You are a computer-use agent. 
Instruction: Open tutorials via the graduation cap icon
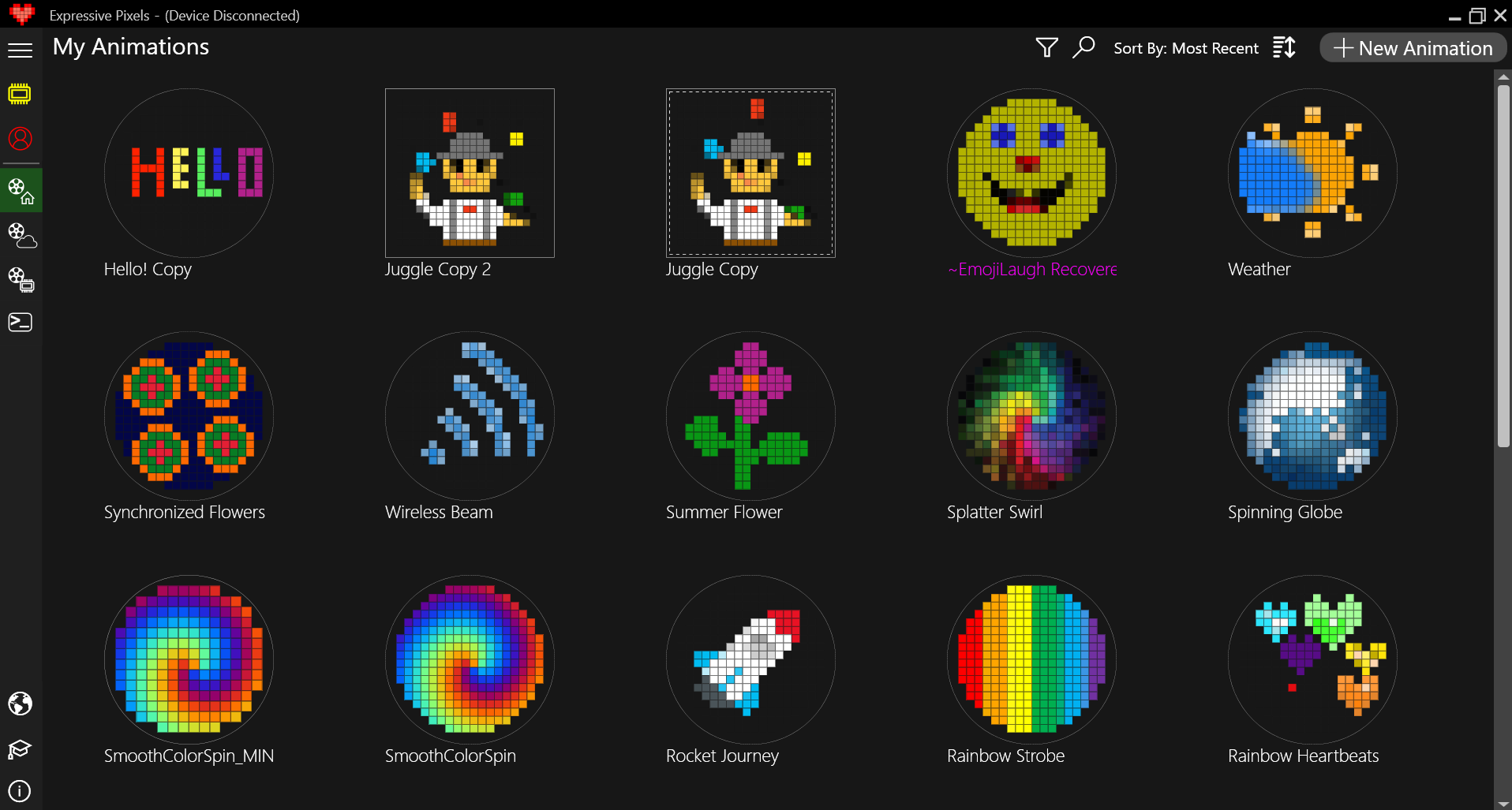(21, 748)
